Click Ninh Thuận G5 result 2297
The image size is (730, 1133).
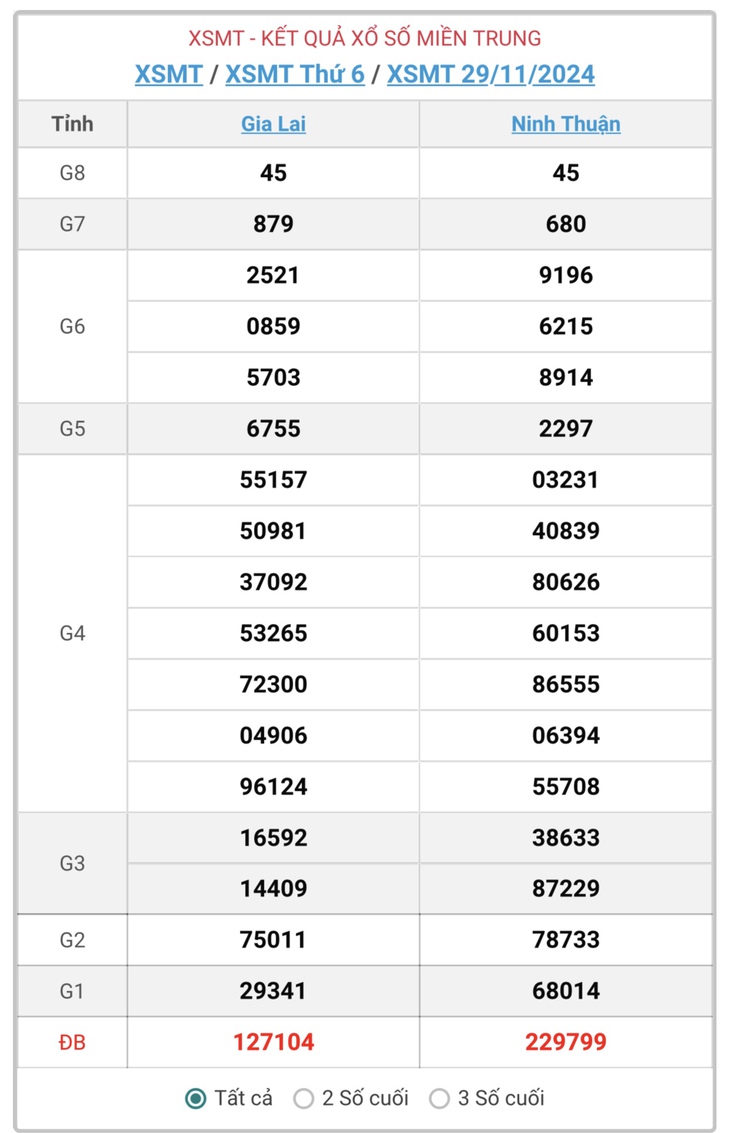click(x=566, y=428)
